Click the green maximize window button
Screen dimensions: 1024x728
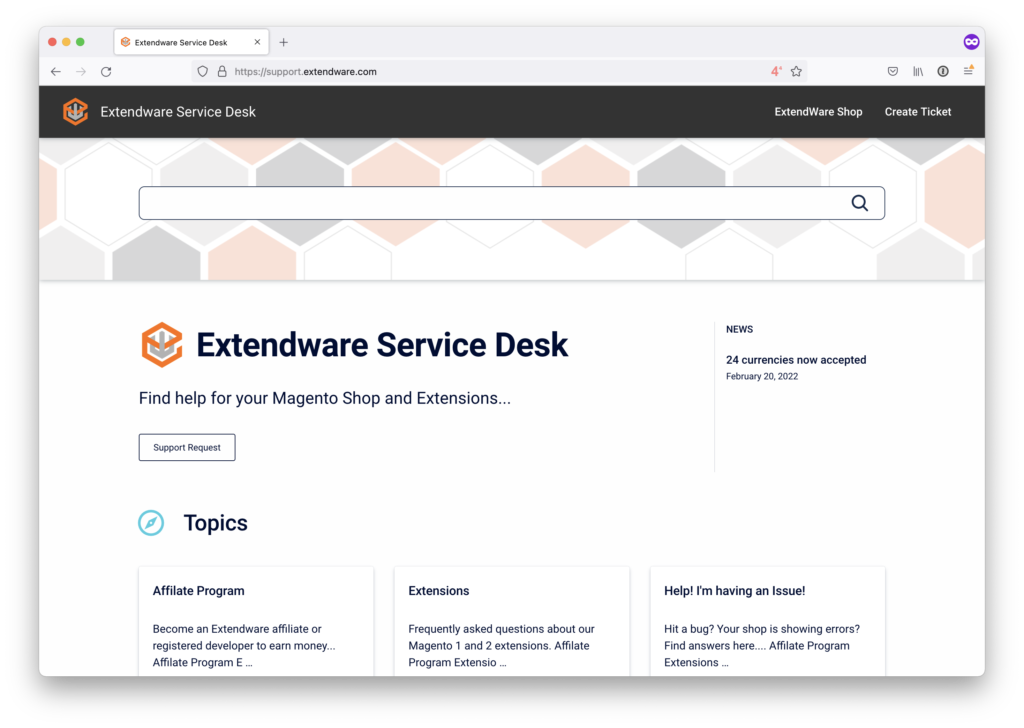80,42
